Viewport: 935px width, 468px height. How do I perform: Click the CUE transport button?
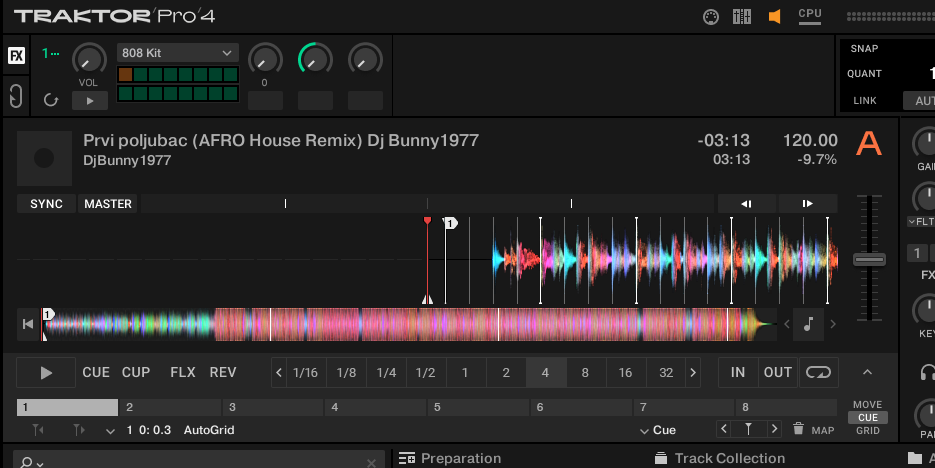click(96, 373)
